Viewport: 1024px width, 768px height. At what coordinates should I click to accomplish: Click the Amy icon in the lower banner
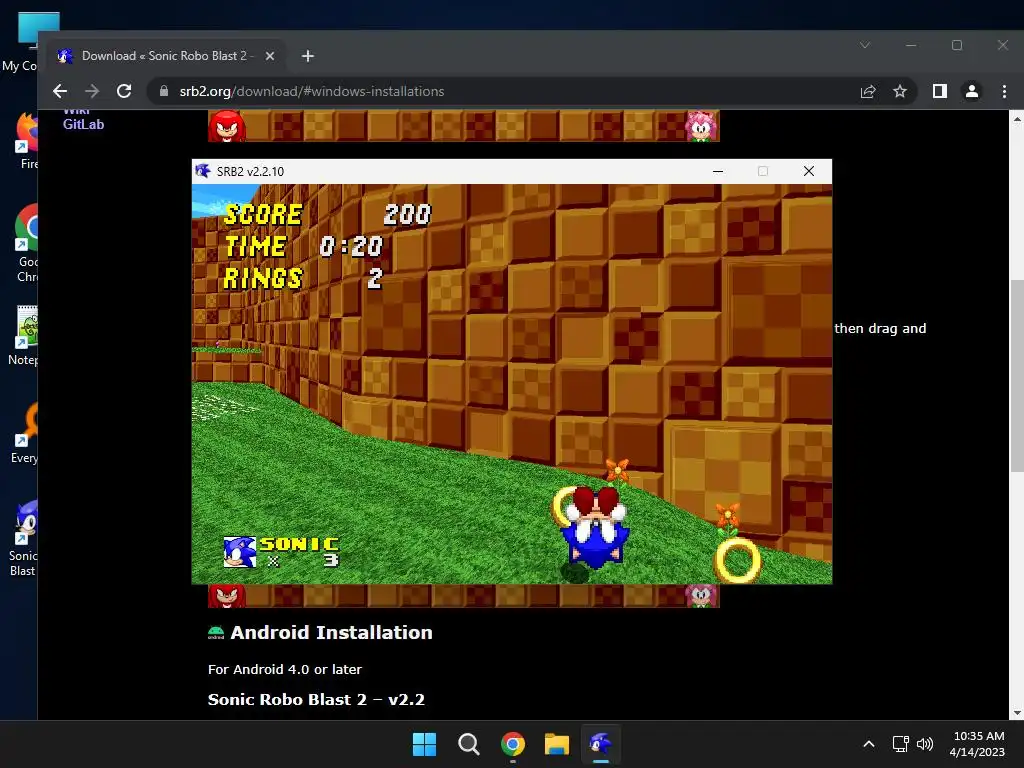point(701,596)
